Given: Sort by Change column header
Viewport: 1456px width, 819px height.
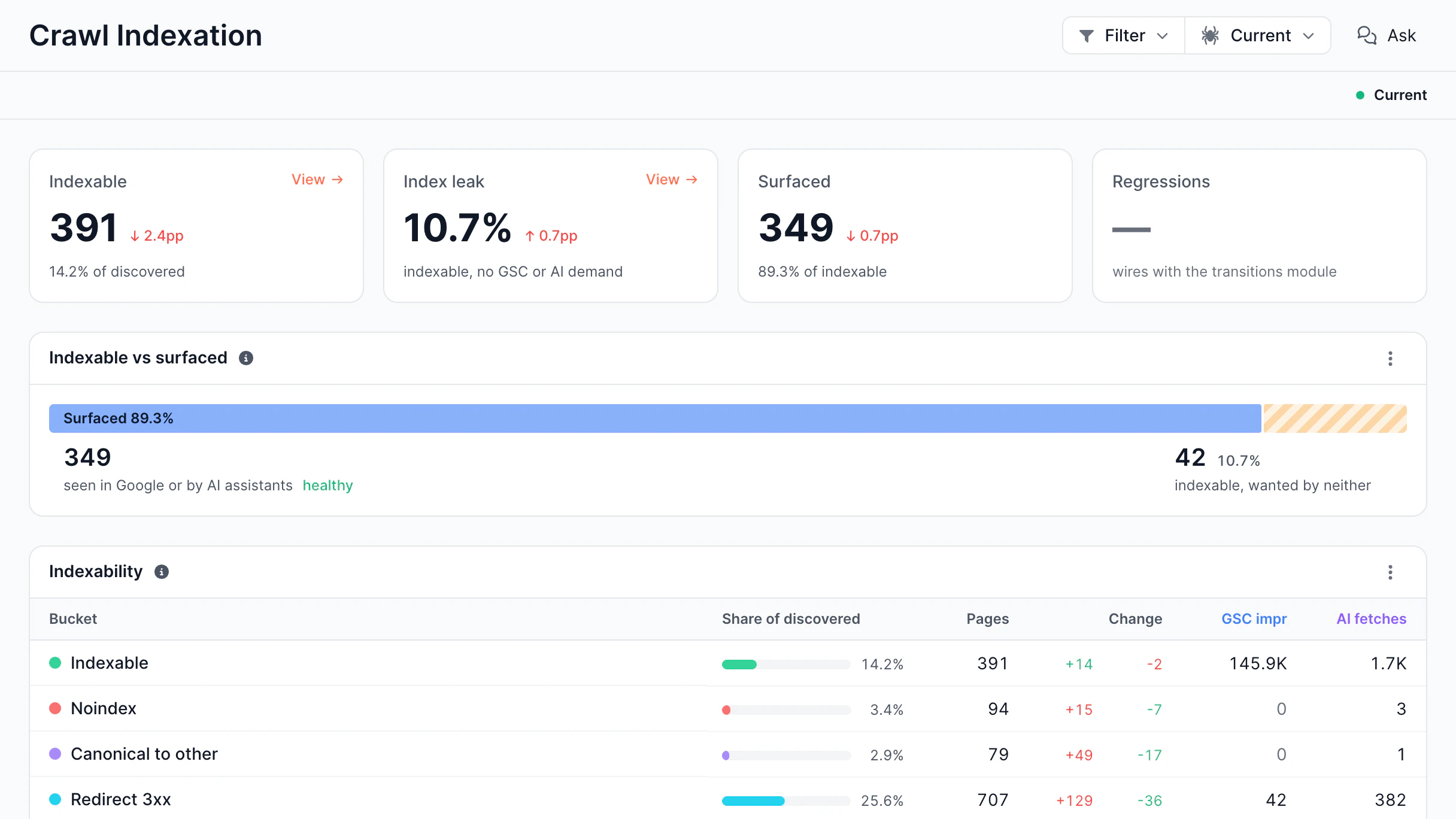Looking at the screenshot, I should pos(1135,619).
